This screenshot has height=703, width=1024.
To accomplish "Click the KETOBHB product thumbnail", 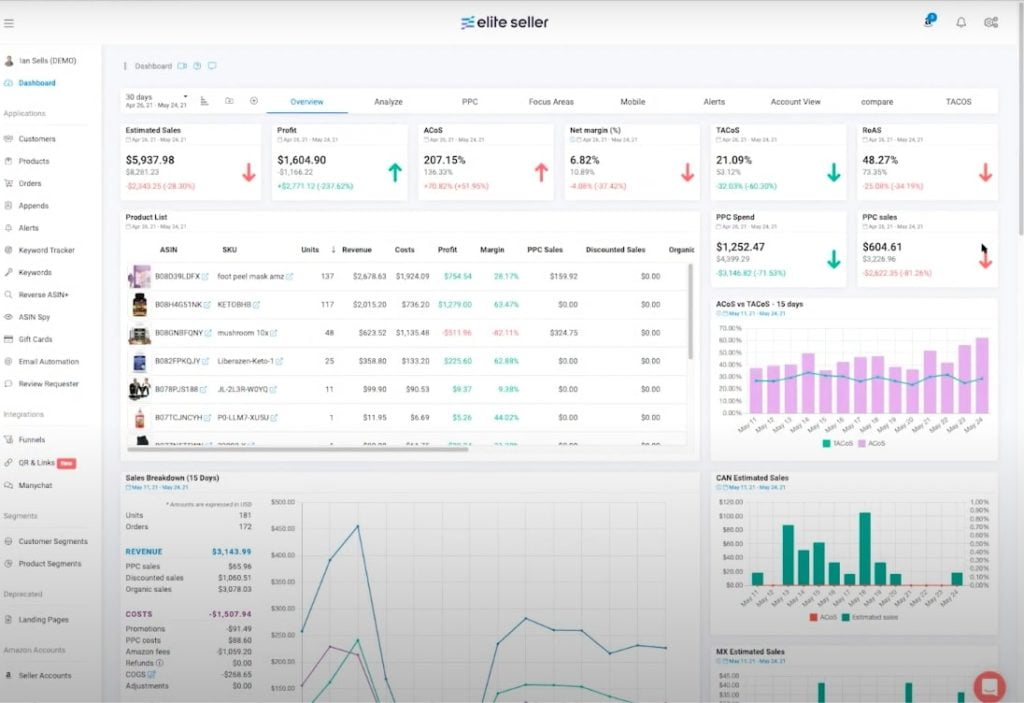I will [139, 305].
